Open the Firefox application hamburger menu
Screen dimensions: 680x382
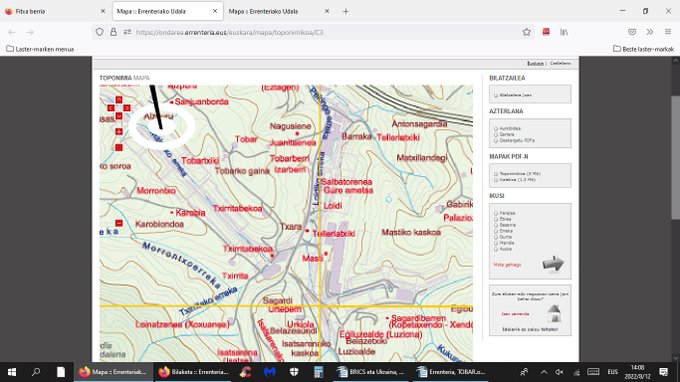coord(668,32)
